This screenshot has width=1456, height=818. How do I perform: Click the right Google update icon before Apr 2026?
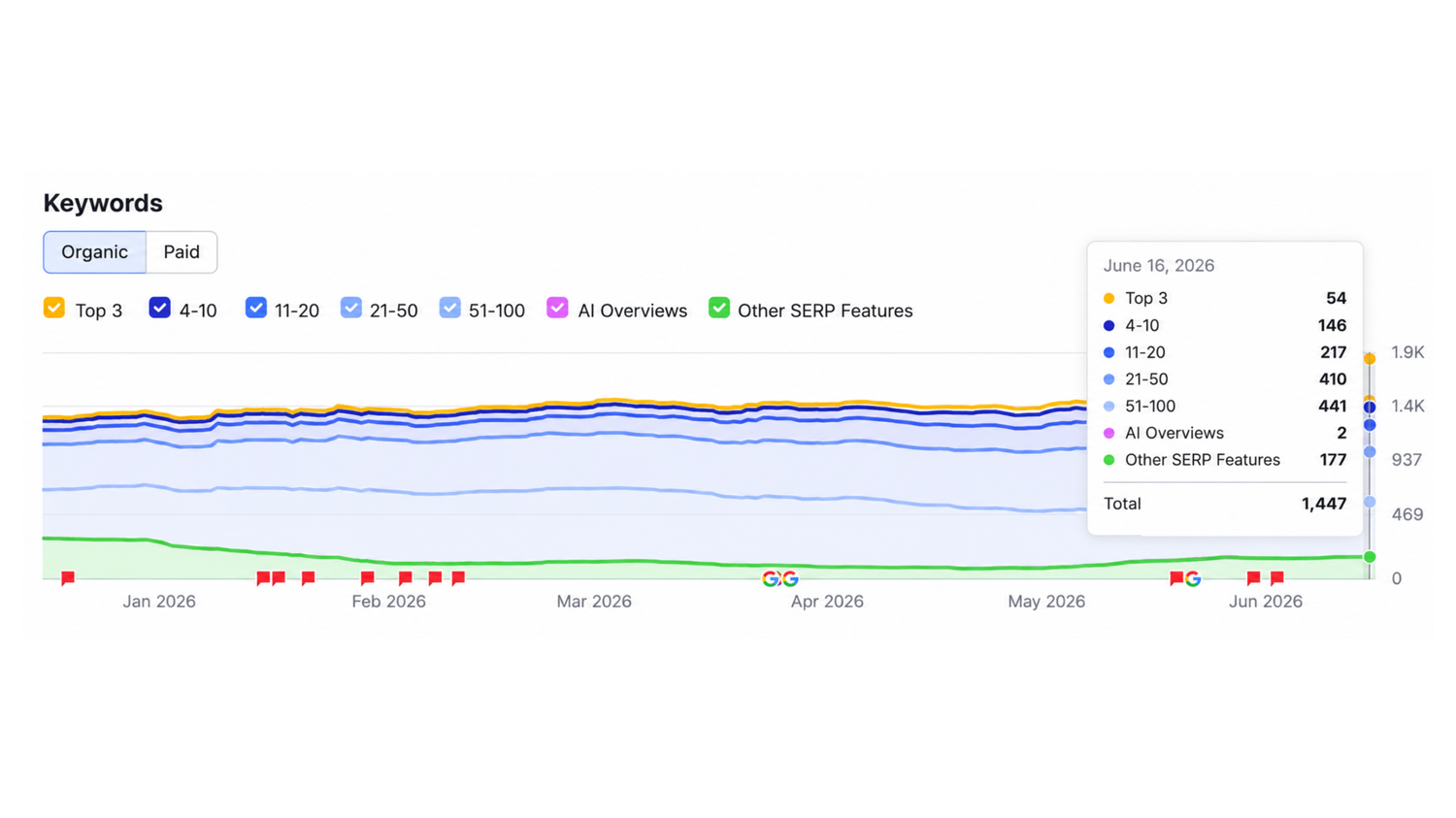point(790,578)
